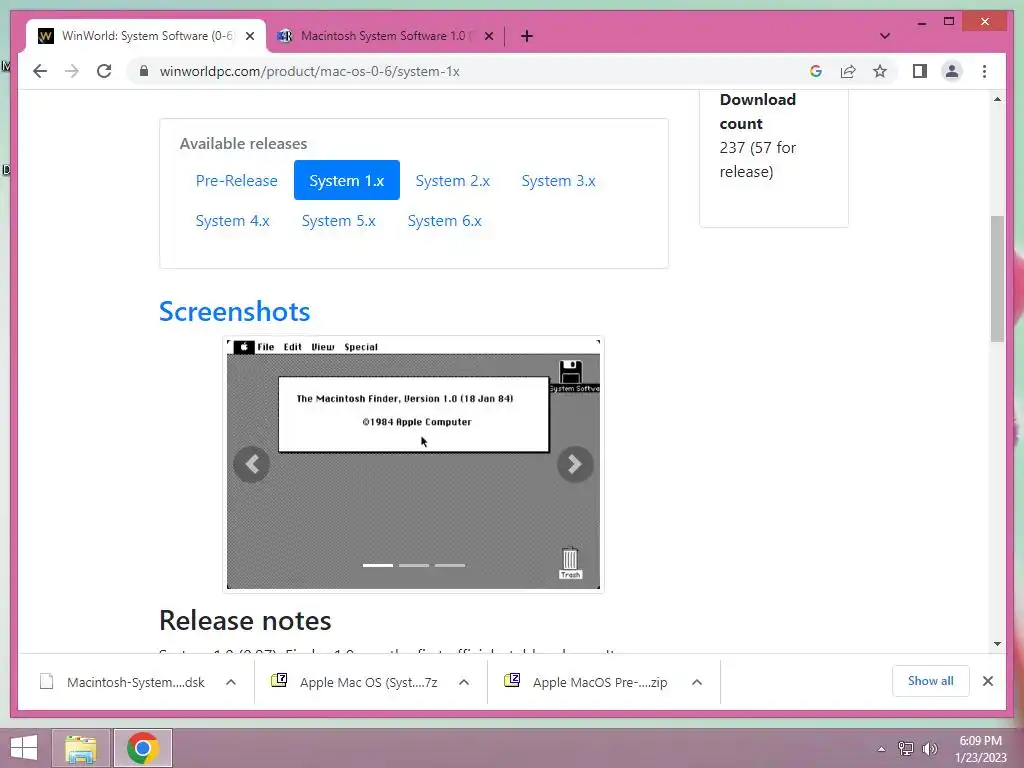Expand options for Apple Mac OS .7z download
This screenshot has height=768, width=1024.
pos(464,682)
